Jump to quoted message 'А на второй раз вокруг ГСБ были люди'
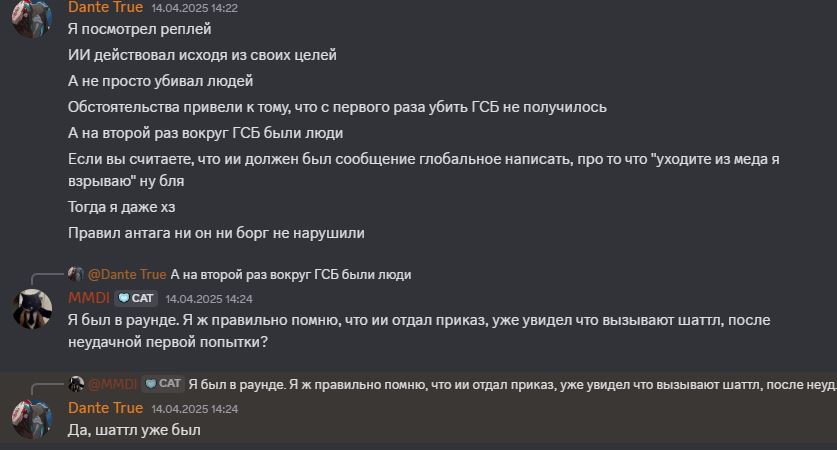 point(291,274)
